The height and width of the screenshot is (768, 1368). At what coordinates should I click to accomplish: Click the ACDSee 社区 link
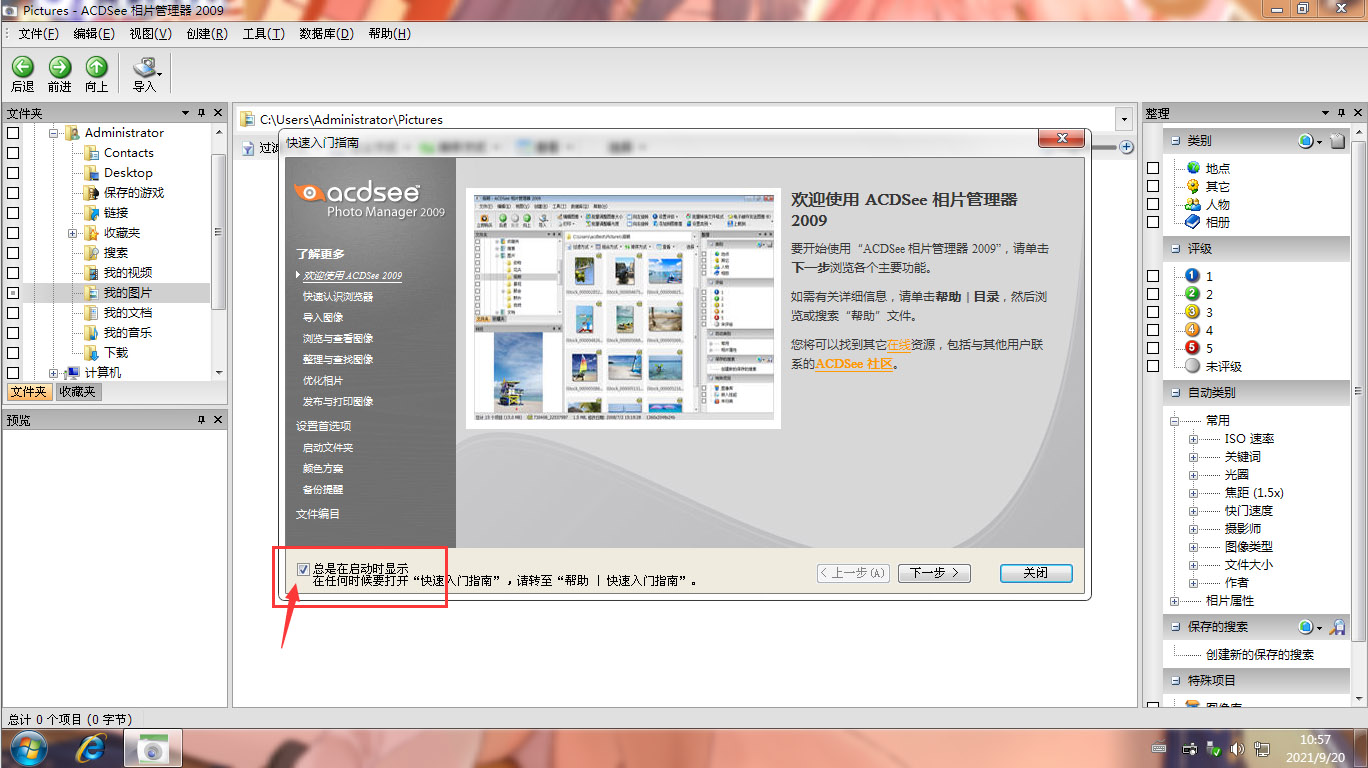[853, 364]
